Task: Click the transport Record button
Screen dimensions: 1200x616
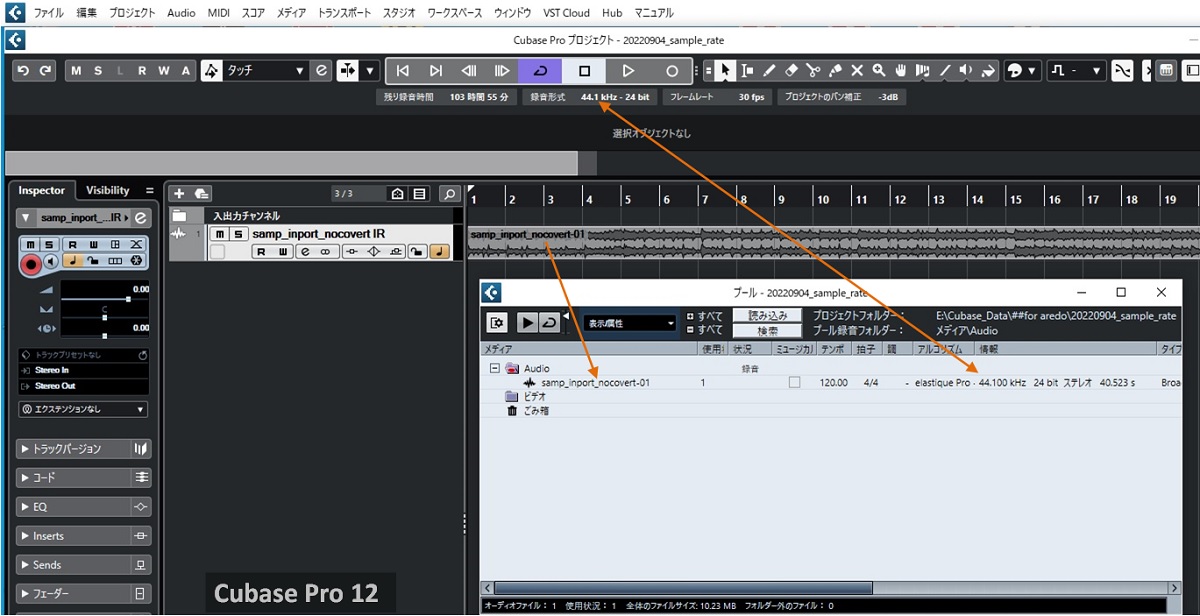Action: [672, 71]
